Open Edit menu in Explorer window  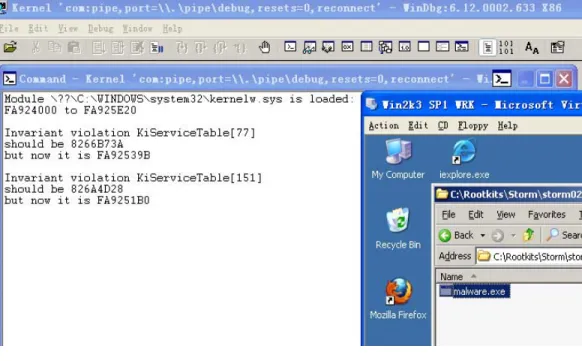tap(475, 214)
